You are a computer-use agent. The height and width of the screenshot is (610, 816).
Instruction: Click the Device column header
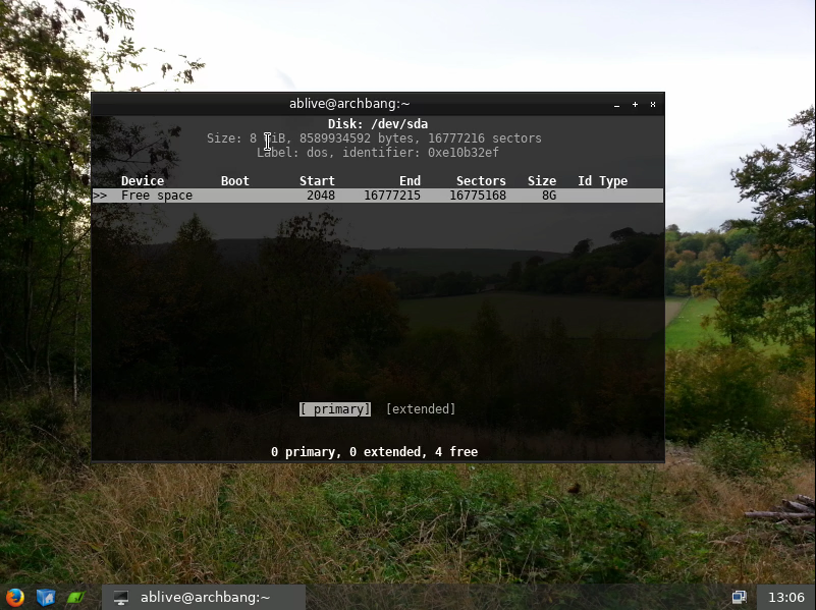[x=142, y=181]
